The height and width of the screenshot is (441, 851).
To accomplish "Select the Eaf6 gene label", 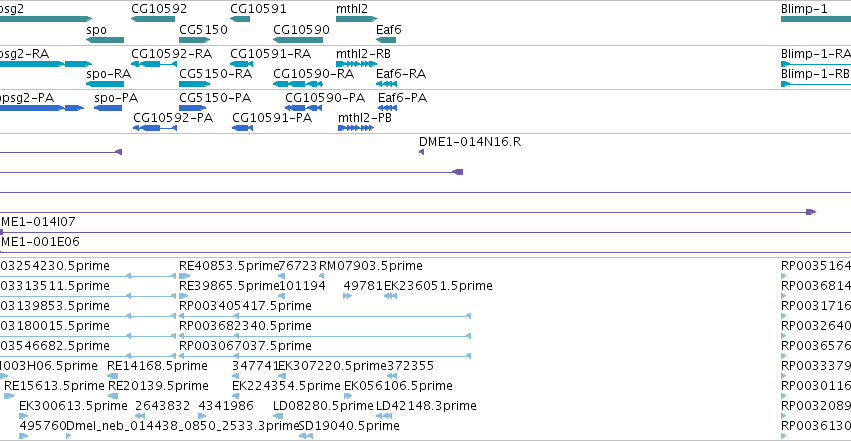I will coord(389,30).
